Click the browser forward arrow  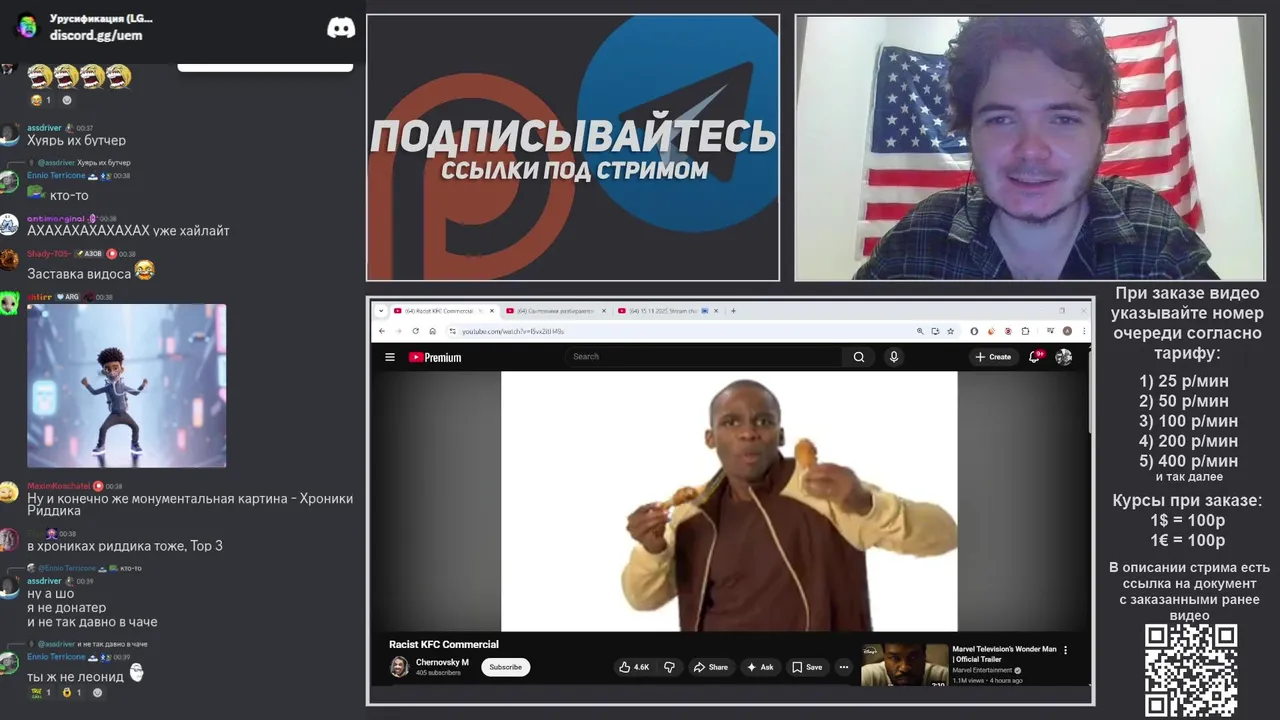pos(398,331)
